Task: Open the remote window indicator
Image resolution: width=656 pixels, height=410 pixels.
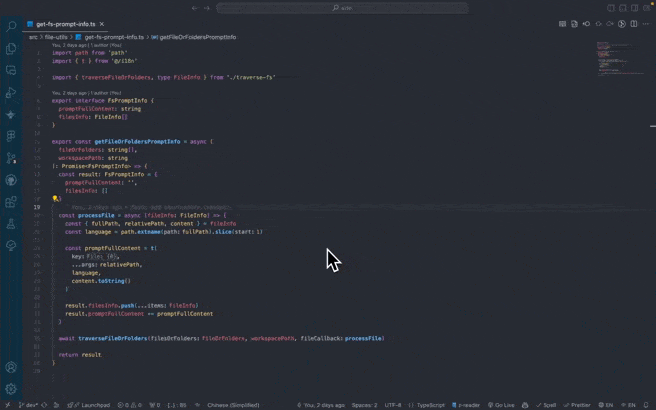Action: (x=7, y=405)
